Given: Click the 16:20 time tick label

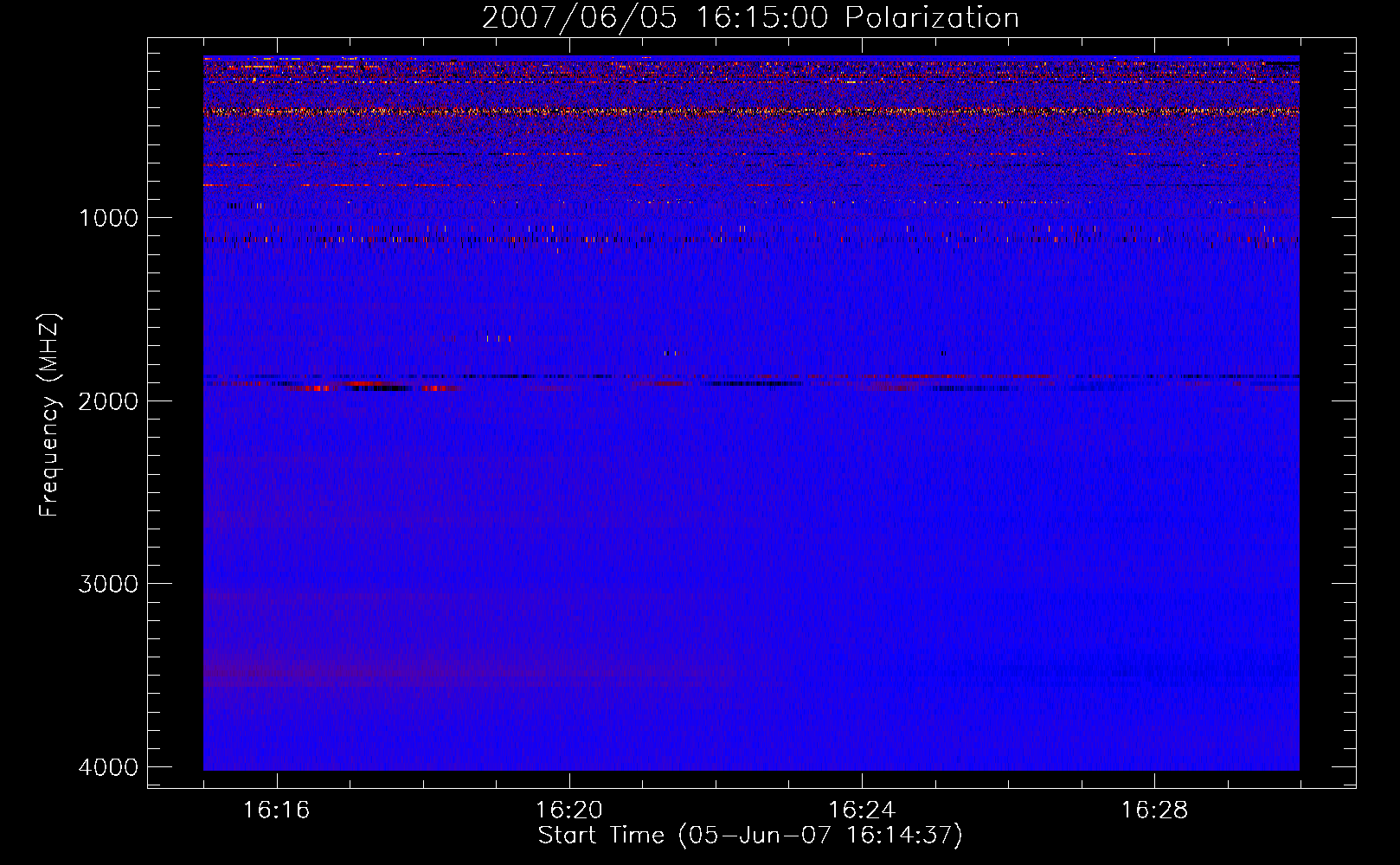Looking at the screenshot, I should (569, 811).
